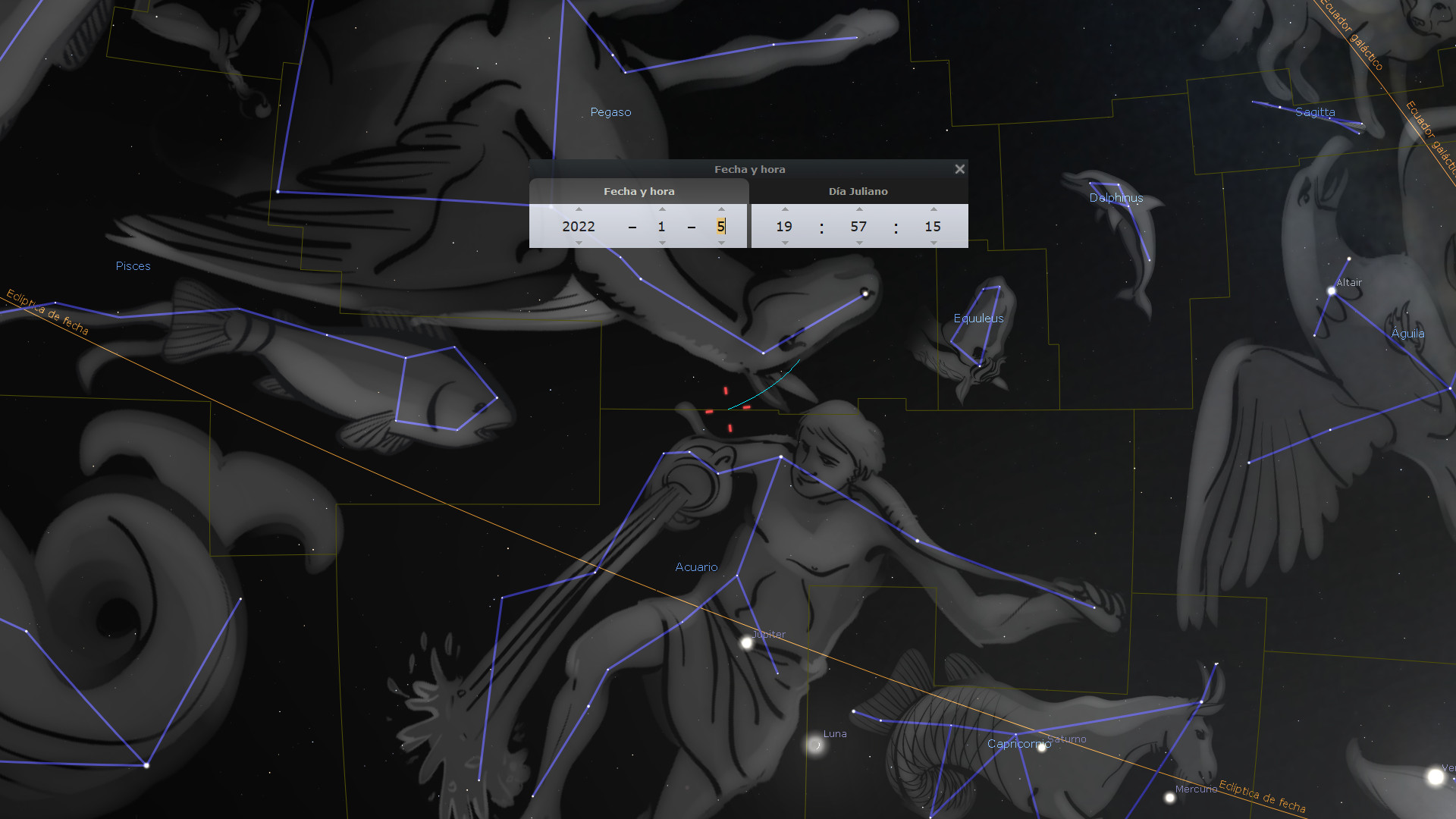Click the Capricornio constellation label
The width and height of the screenshot is (1456, 819).
coord(1019,744)
